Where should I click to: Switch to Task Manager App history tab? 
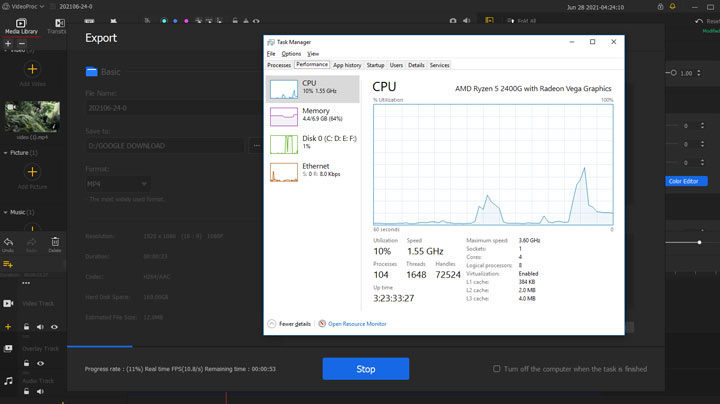tap(347, 65)
